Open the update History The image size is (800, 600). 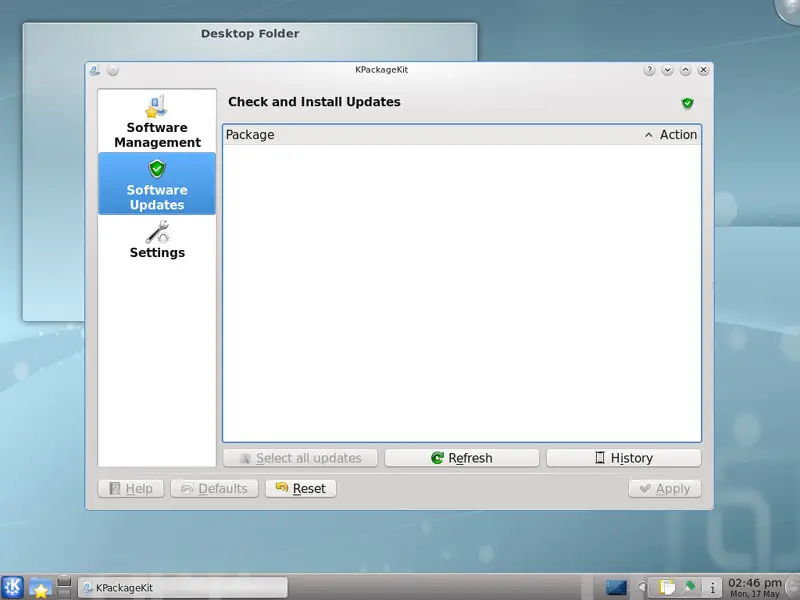point(623,458)
